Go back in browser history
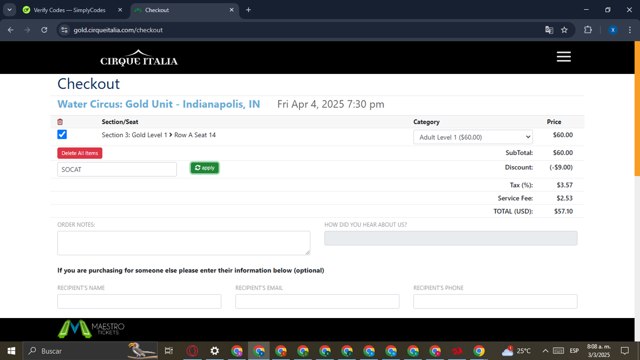The width and height of the screenshot is (640, 360). point(11,30)
